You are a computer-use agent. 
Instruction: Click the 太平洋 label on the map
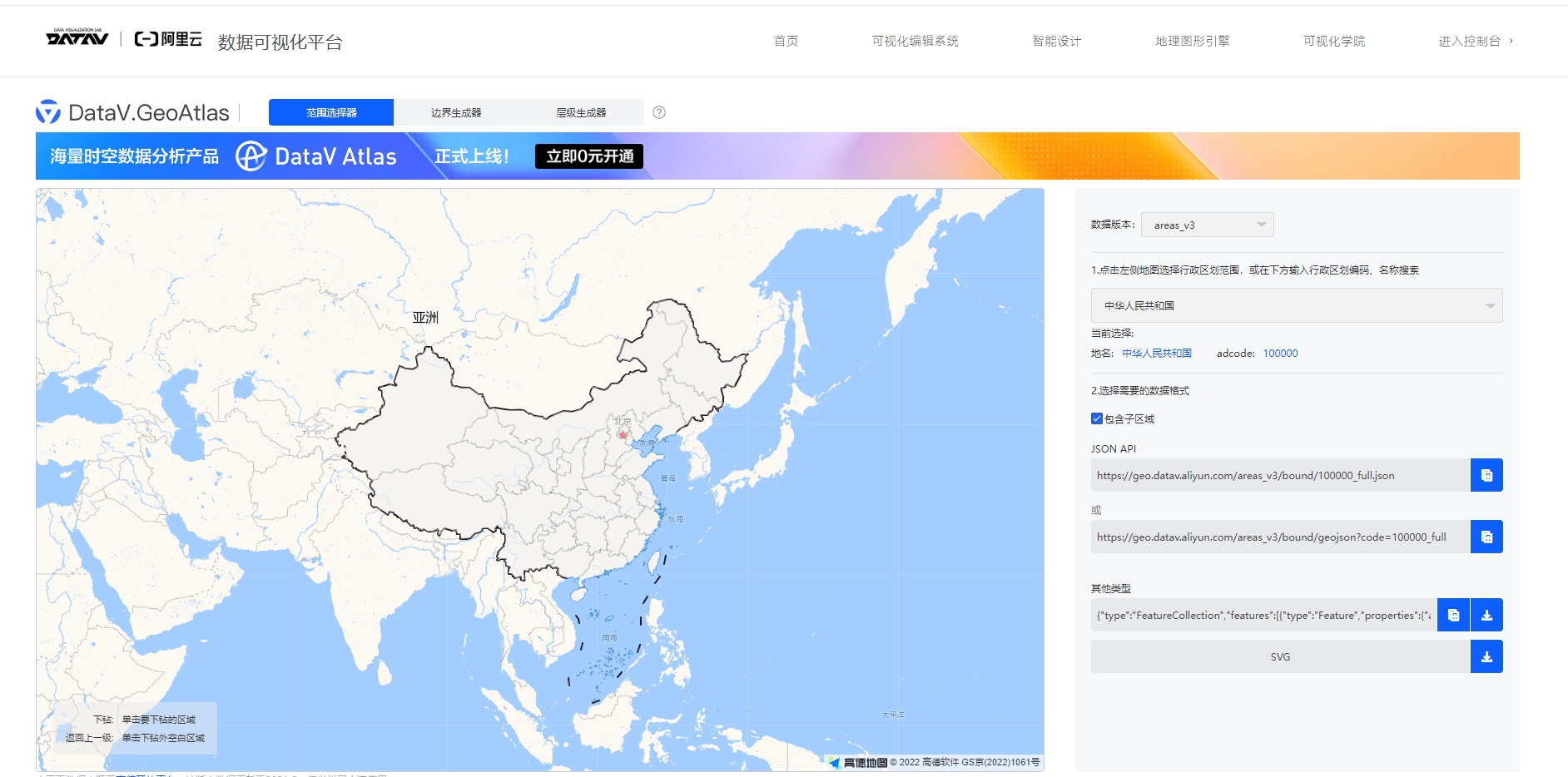tap(893, 715)
